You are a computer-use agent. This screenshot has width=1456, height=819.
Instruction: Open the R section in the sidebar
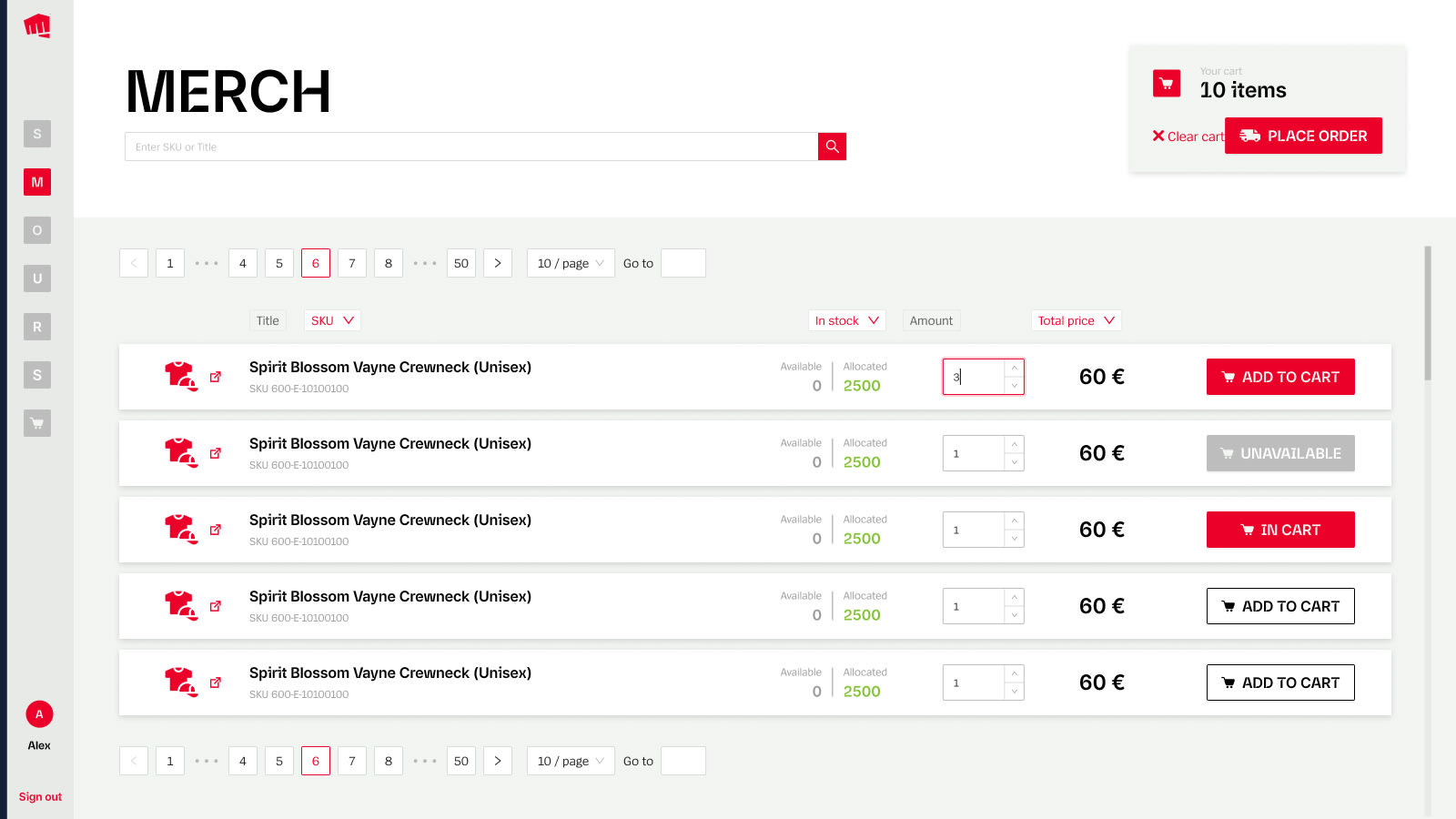tap(37, 327)
